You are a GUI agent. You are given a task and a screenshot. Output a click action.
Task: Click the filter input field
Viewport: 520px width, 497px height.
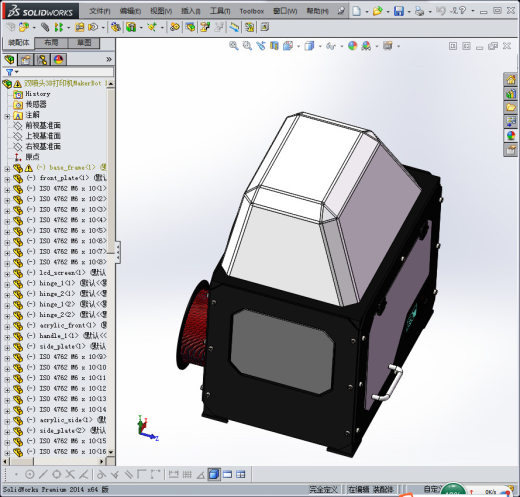pyautogui.click(x=66, y=72)
